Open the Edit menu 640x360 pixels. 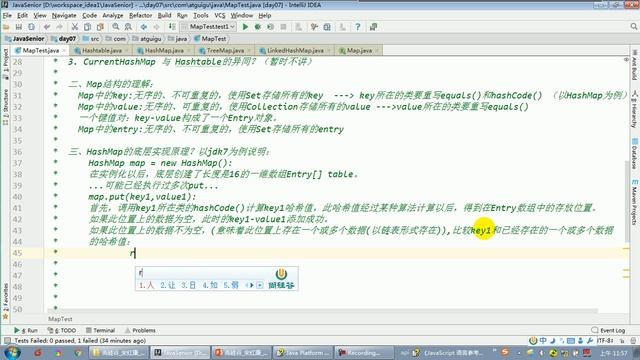coord(22,16)
